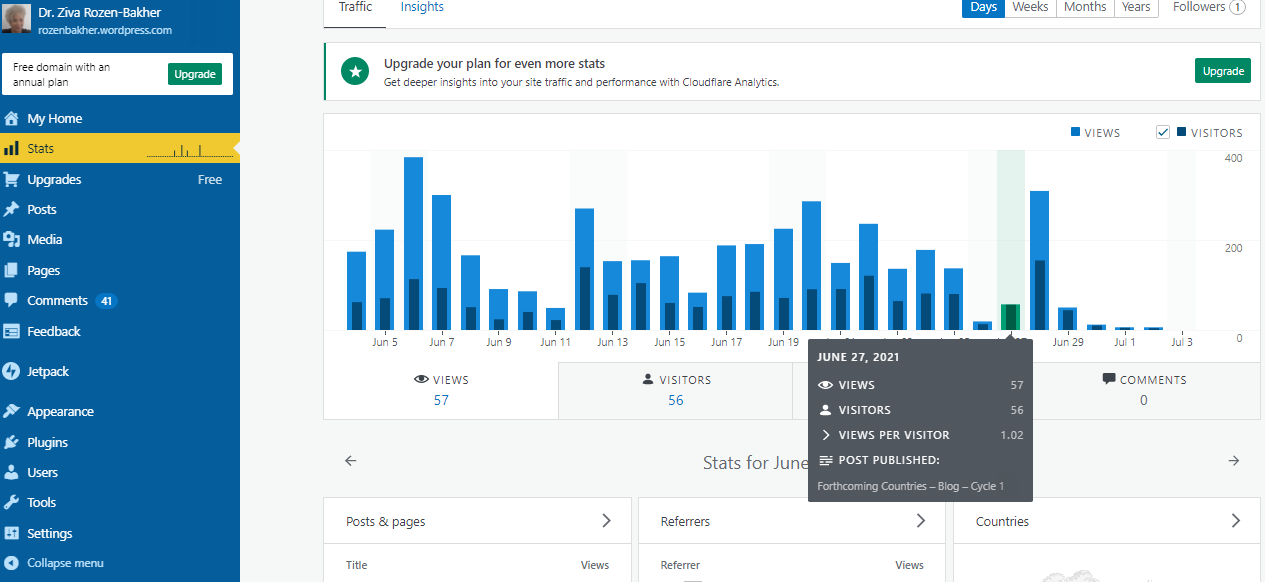Click the Users person icon

11,472
